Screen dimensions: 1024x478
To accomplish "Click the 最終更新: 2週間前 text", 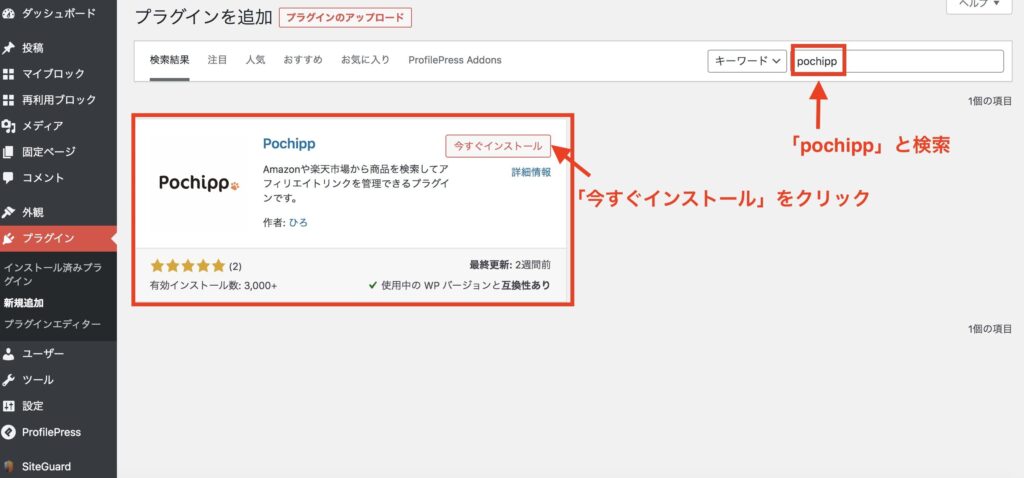I will tap(510, 265).
